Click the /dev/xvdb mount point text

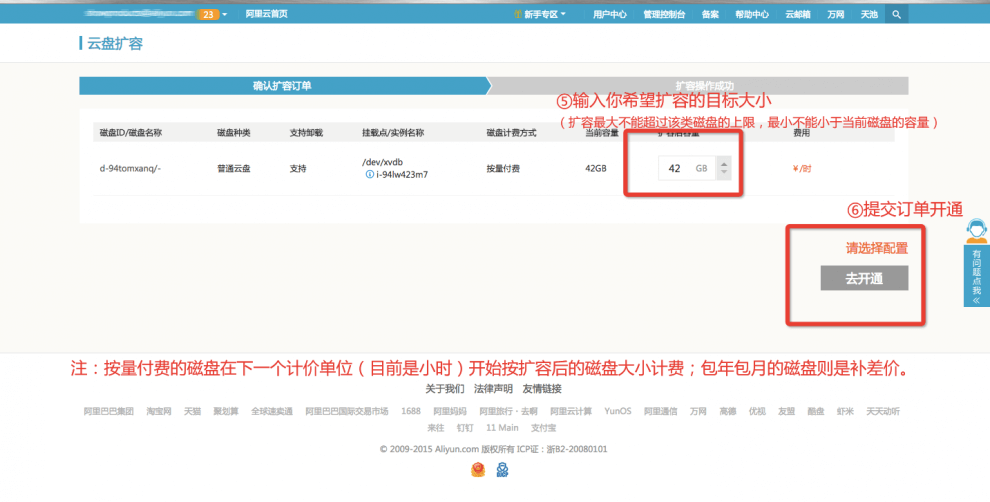click(383, 162)
